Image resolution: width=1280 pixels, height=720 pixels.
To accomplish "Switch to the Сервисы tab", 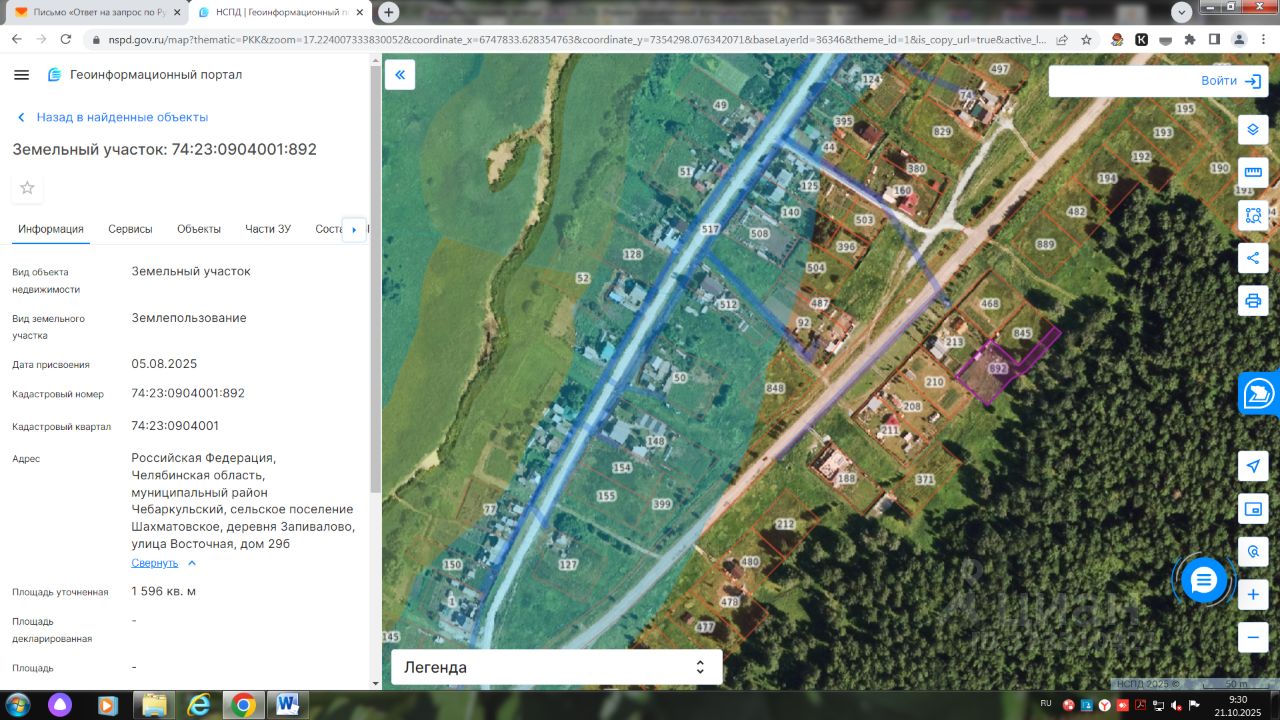I will (x=130, y=229).
